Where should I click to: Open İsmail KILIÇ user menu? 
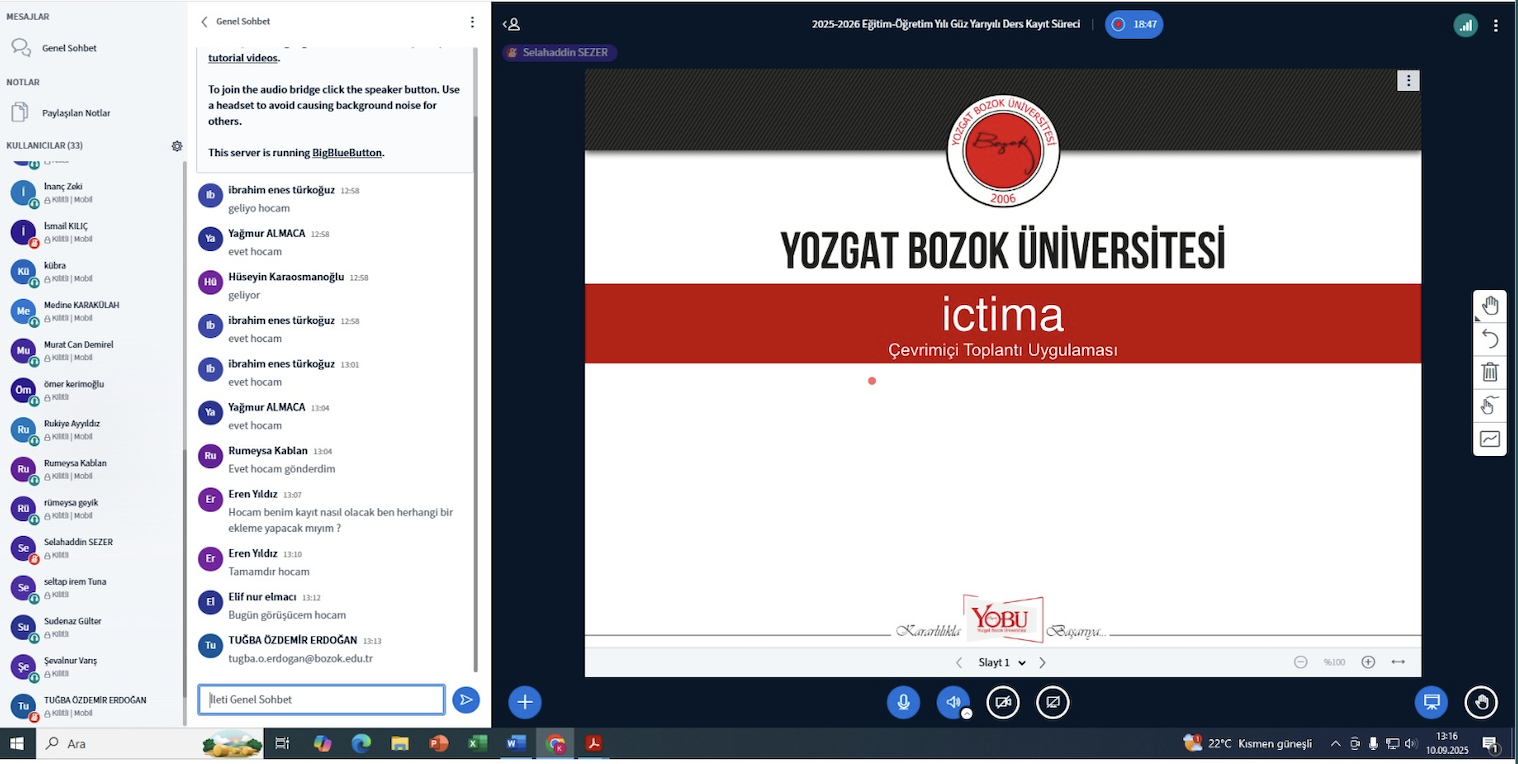92,232
